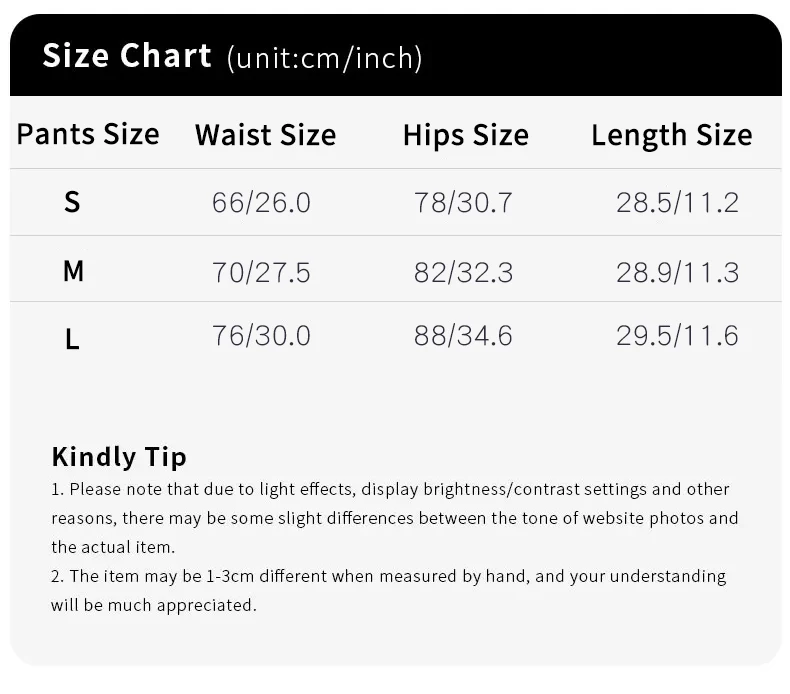The height and width of the screenshot is (694, 790).
Task: Select the Hips Size column header
Action: pos(465,135)
